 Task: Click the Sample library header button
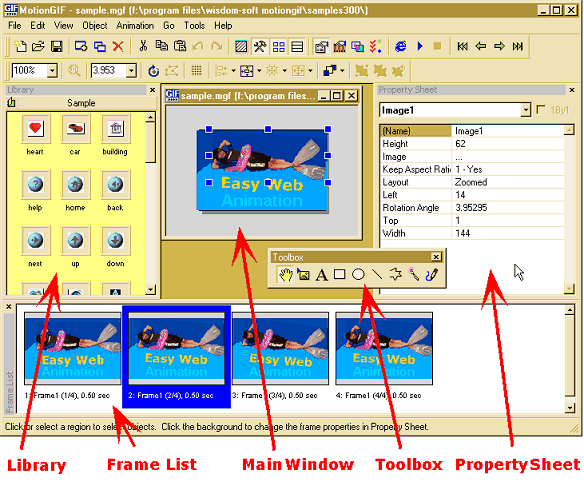(81, 103)
